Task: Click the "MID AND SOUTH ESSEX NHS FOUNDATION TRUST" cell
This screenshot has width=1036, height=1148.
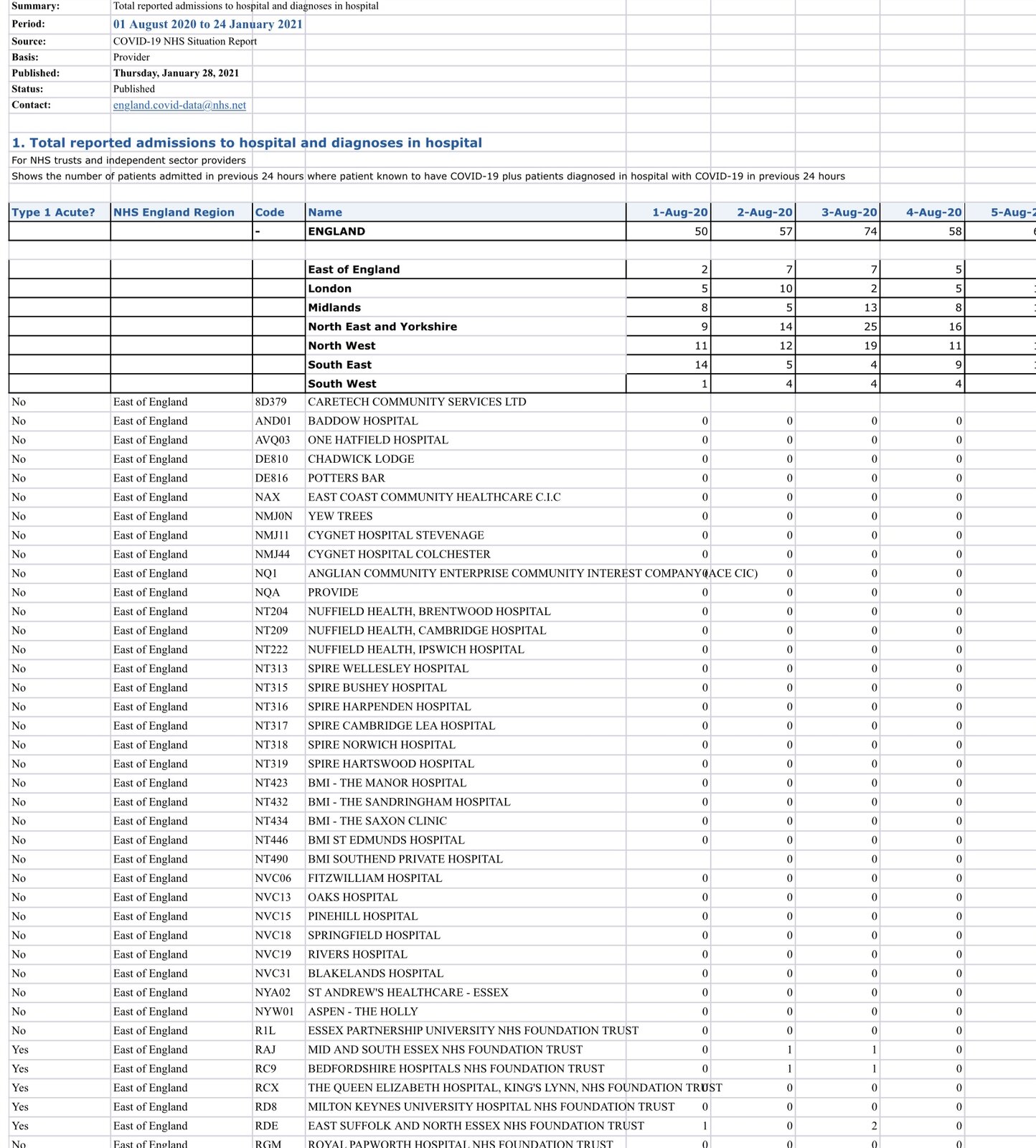Action: click(x=445, y=1050)
